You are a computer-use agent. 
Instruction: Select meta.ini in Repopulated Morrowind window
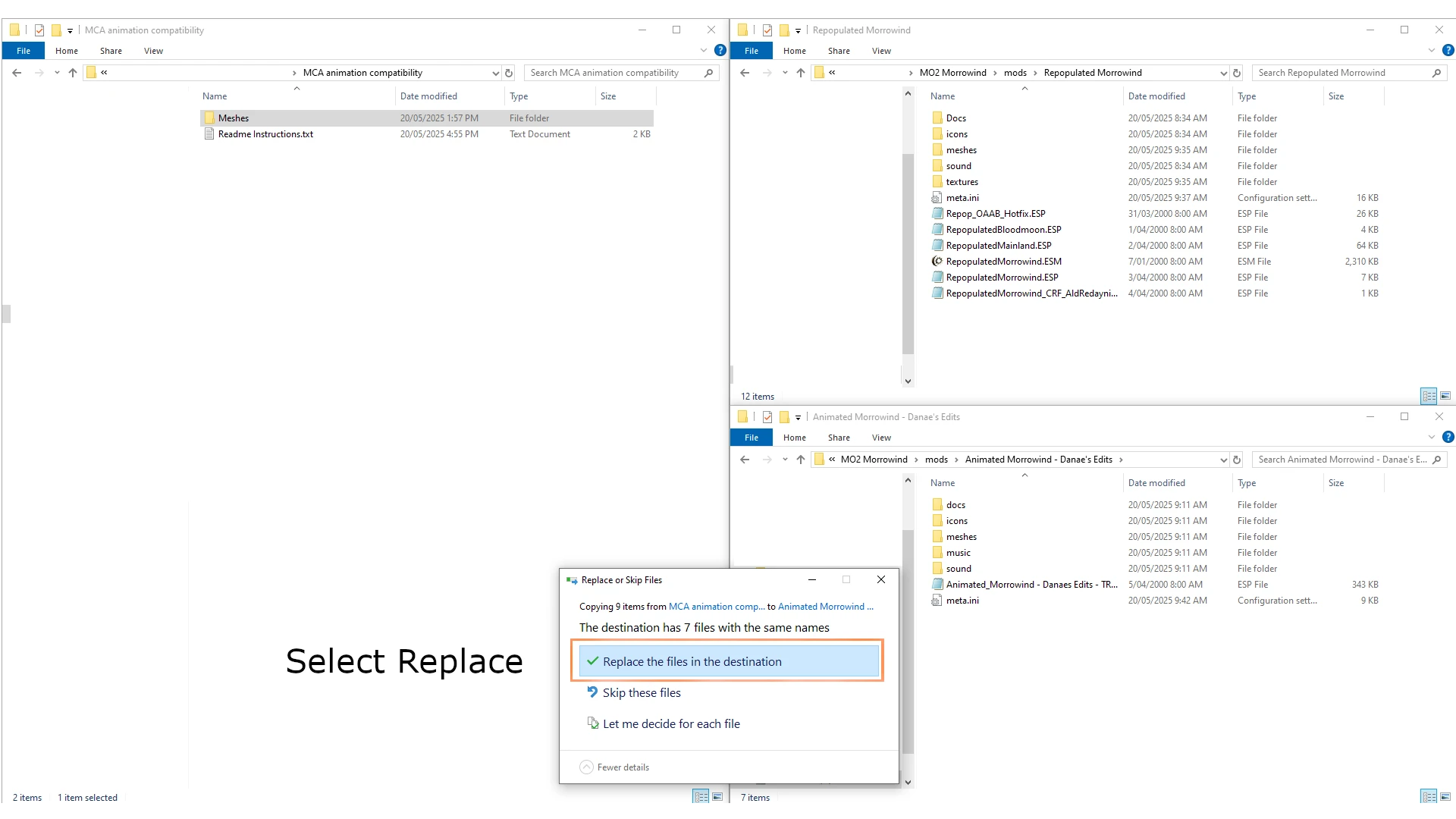coord(962,198)
